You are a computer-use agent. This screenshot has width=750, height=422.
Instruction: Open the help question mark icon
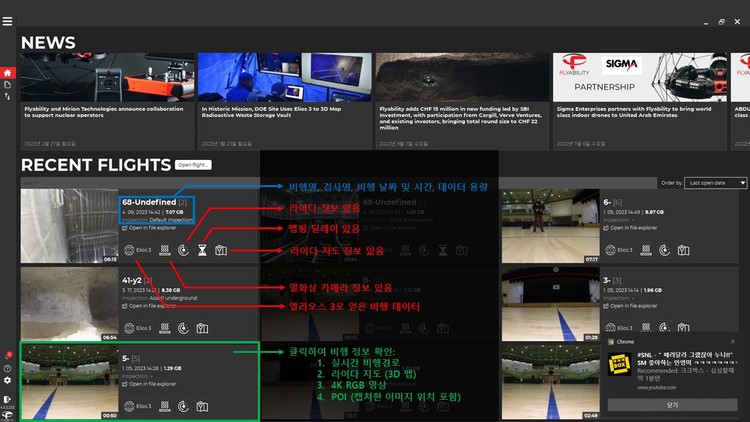(7, 368)
